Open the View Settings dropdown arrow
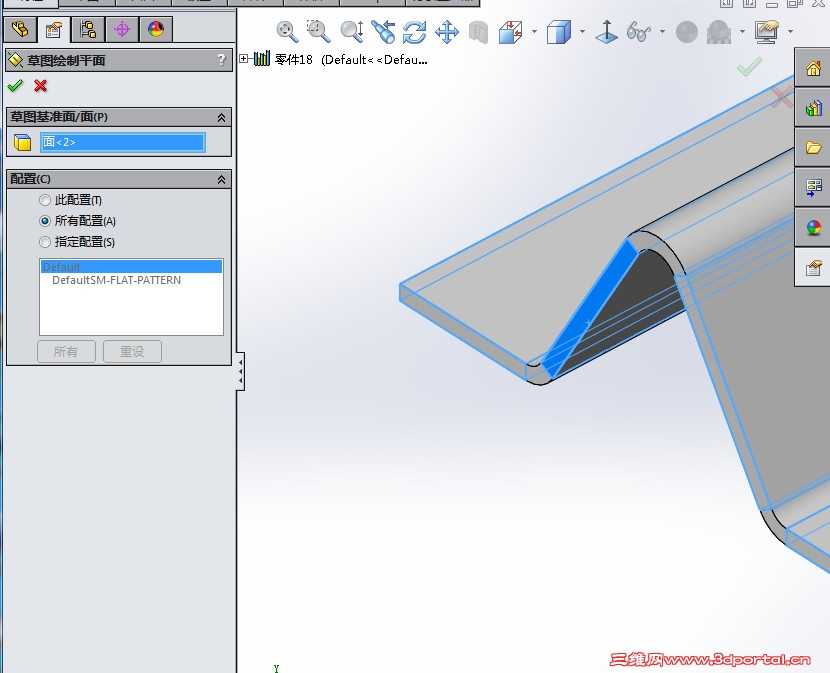The image size is (830, 673). 790,32
